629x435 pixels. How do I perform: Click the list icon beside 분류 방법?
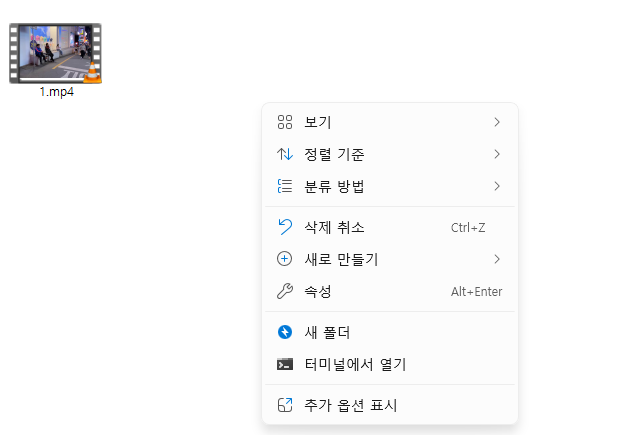[285, 186]
